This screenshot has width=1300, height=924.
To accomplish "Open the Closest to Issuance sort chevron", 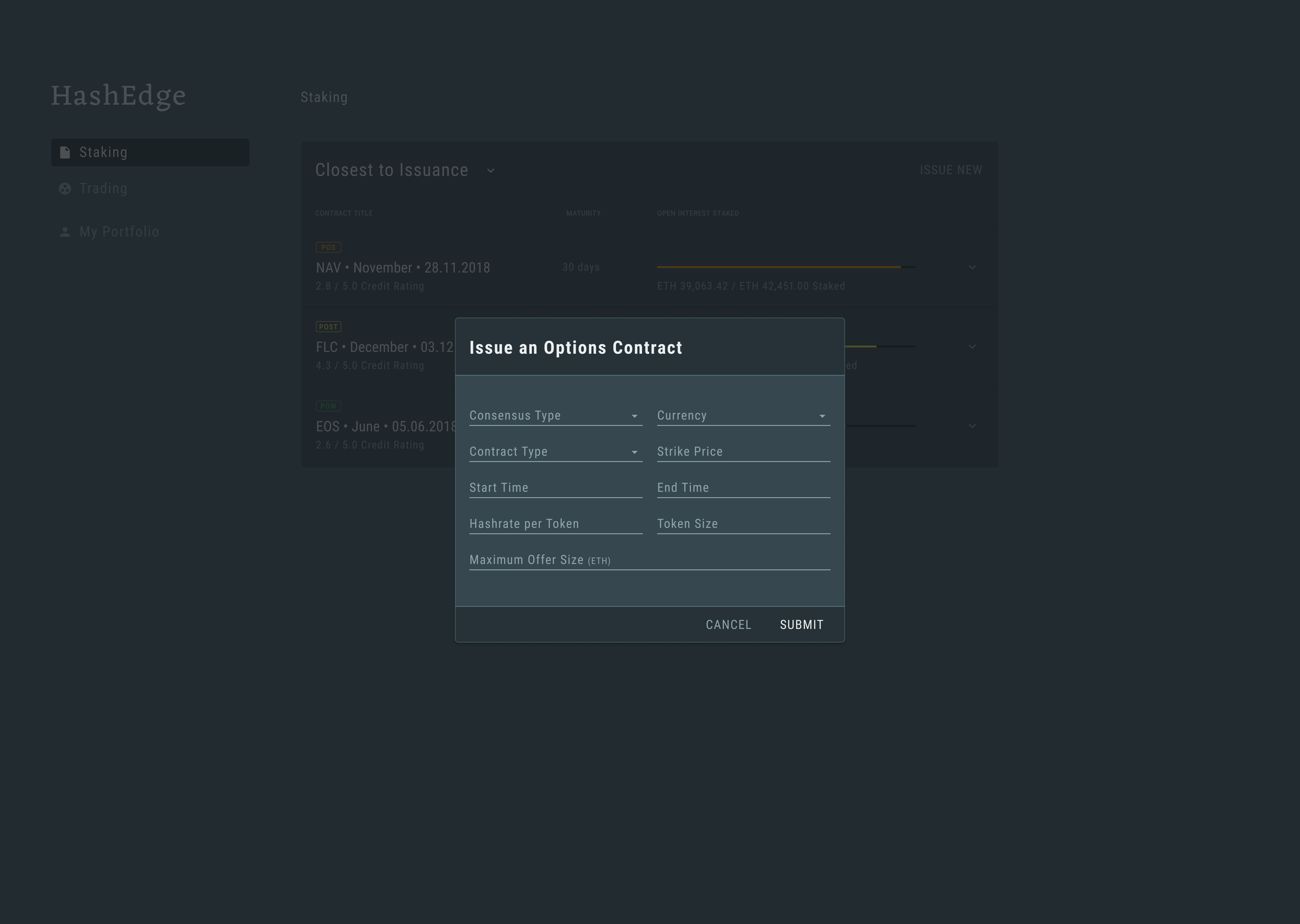I will (x=491, y=171).
